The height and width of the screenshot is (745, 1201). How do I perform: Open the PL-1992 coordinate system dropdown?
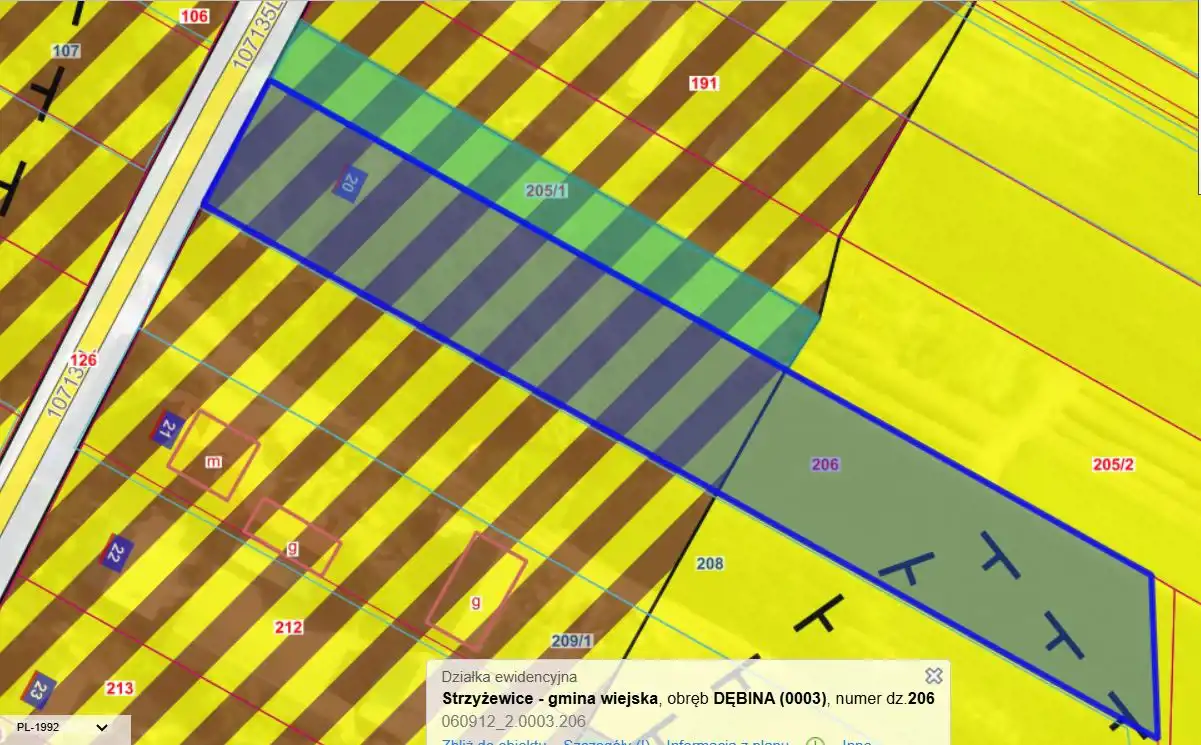tap(65, 727)
